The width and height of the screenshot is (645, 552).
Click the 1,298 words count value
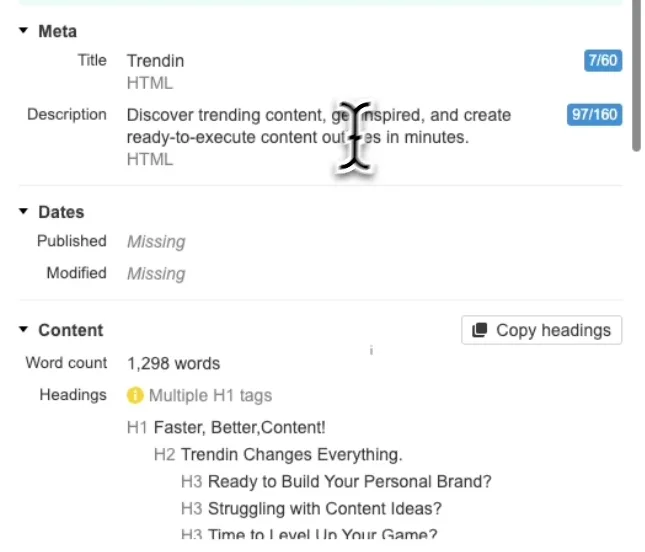click(173, 364)
